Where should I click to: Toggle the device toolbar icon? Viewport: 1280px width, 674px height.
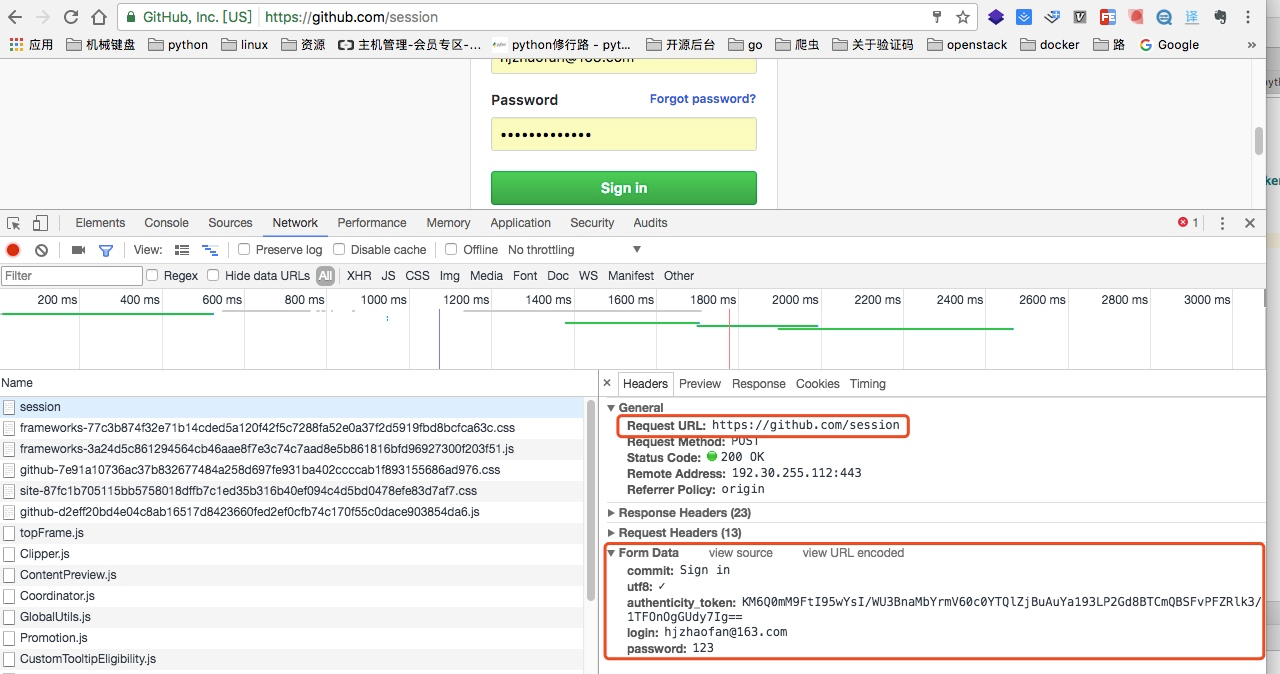40,223
